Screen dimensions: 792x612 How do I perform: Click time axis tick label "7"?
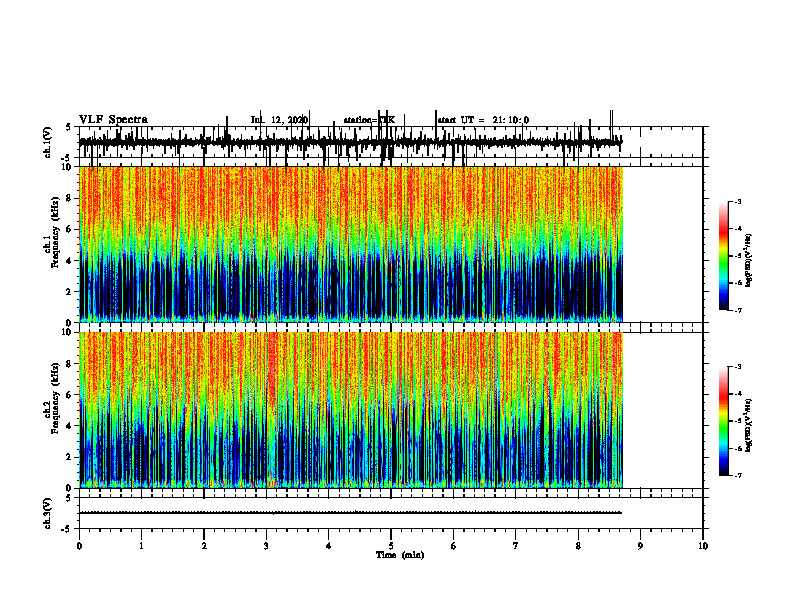coord(516,546)
